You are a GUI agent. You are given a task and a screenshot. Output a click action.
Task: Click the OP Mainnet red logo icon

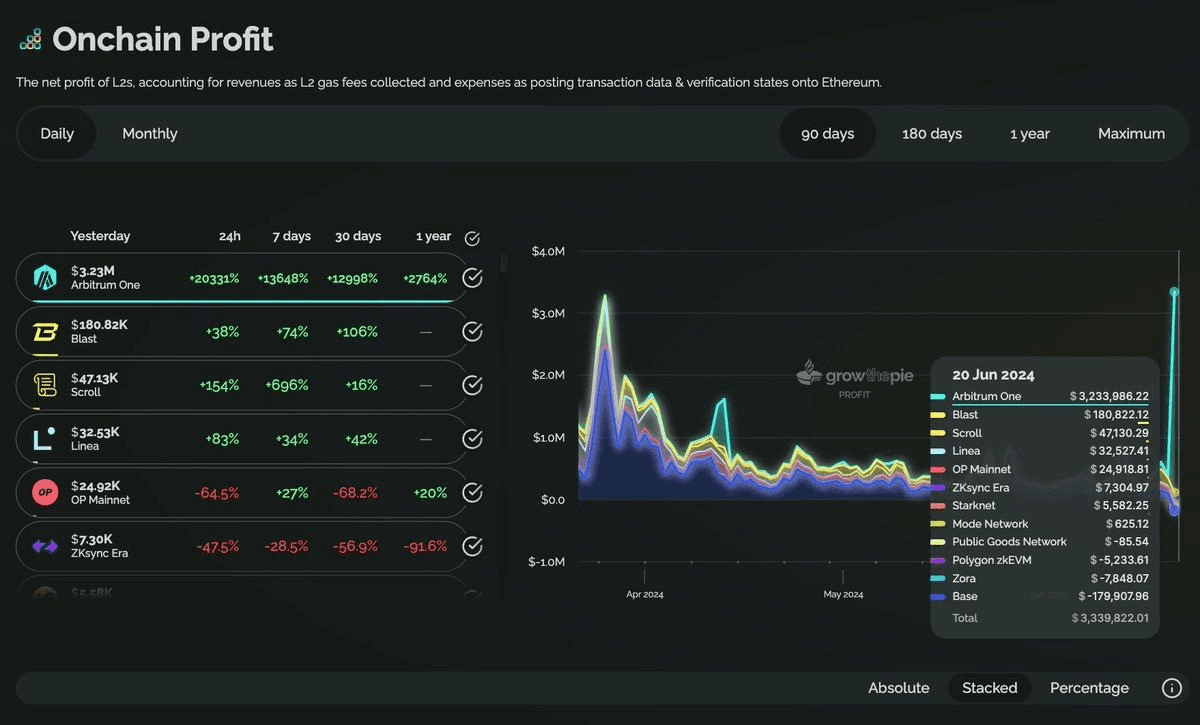point(46,492)
